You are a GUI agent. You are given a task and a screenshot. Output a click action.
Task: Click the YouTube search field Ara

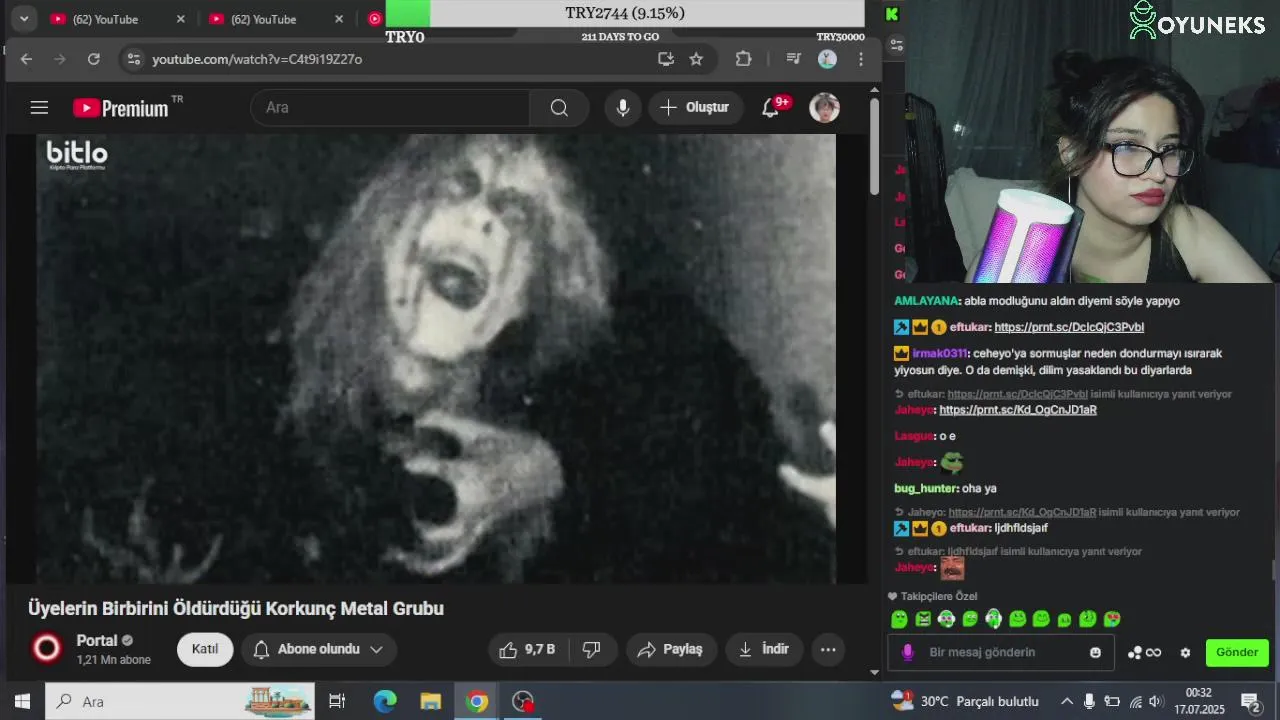click(390, 108)
